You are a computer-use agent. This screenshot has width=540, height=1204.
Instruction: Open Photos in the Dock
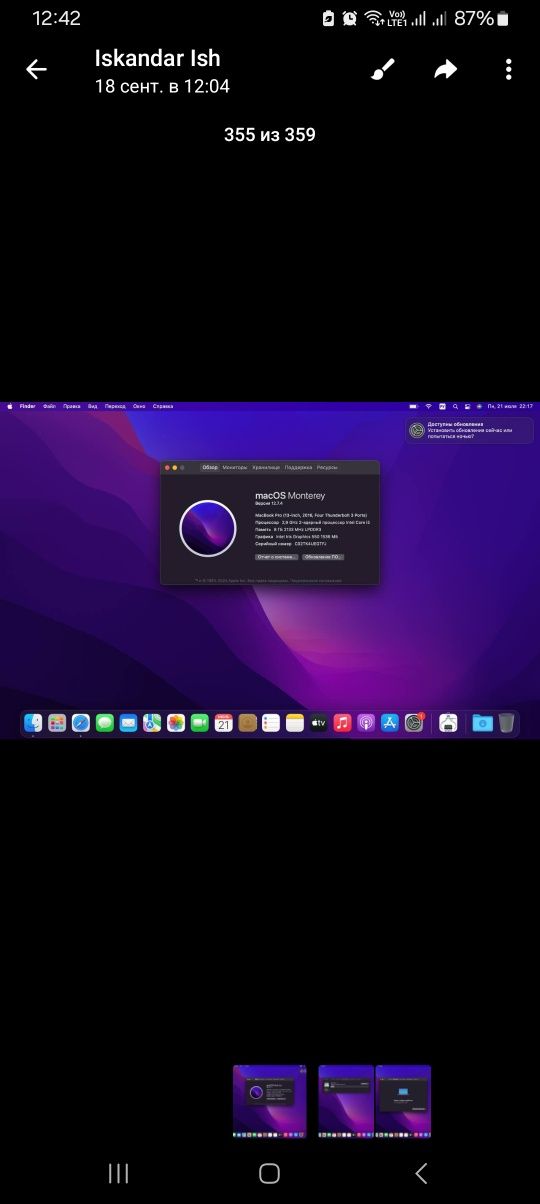coord(176,722)
